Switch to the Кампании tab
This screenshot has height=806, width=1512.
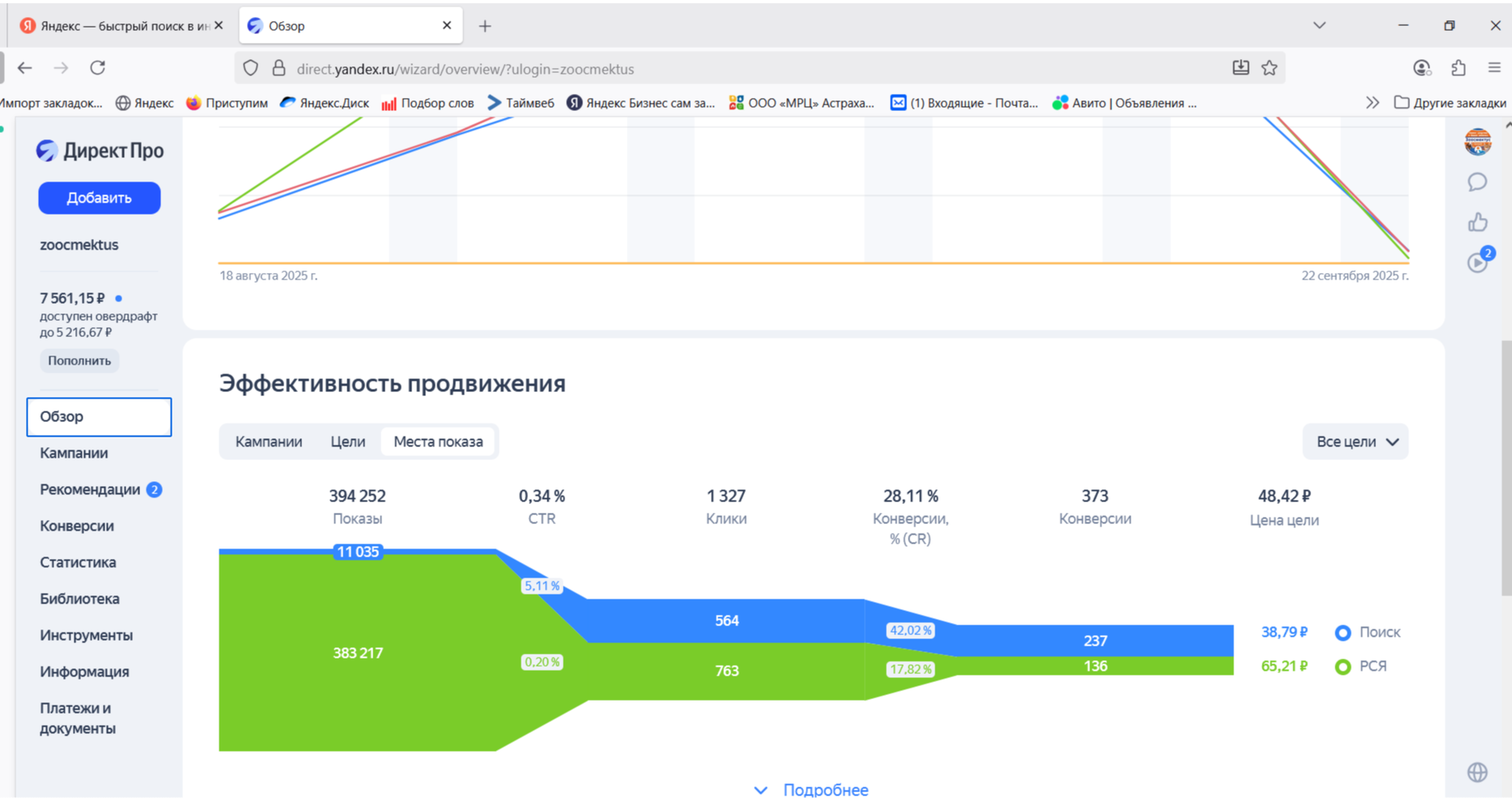click(269, 441)
